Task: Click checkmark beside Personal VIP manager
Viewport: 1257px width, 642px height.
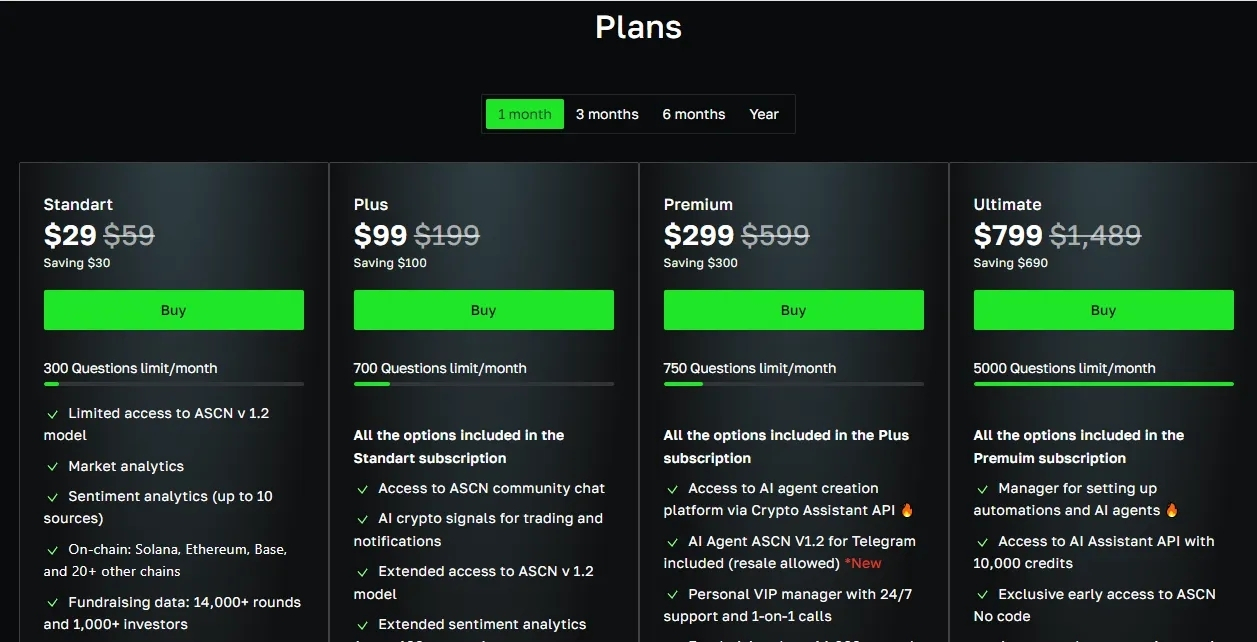Action: 672,595
